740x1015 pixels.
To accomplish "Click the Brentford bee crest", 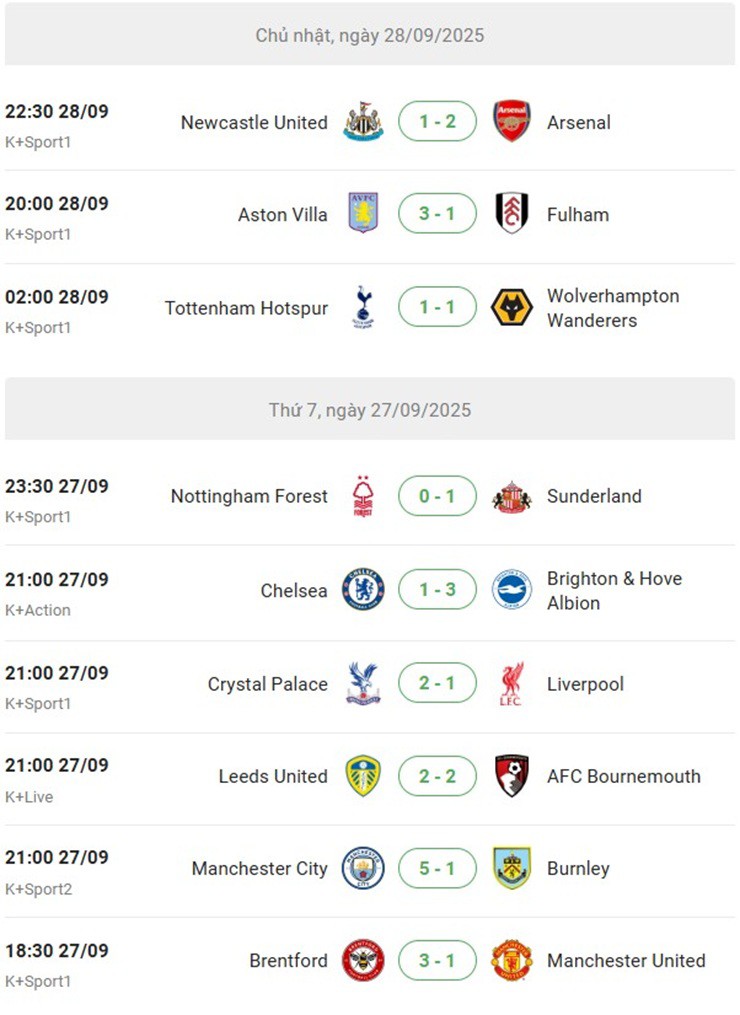I will coord(362,960).
